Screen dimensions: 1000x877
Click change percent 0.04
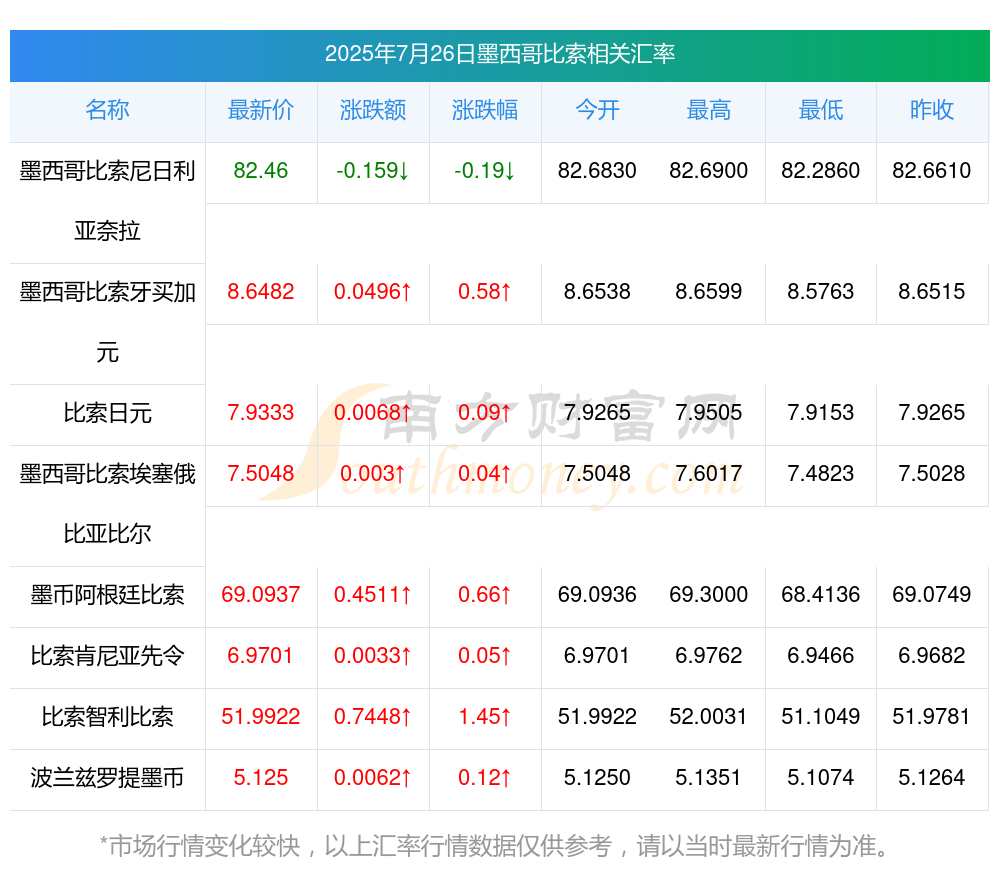click(485, 474)
